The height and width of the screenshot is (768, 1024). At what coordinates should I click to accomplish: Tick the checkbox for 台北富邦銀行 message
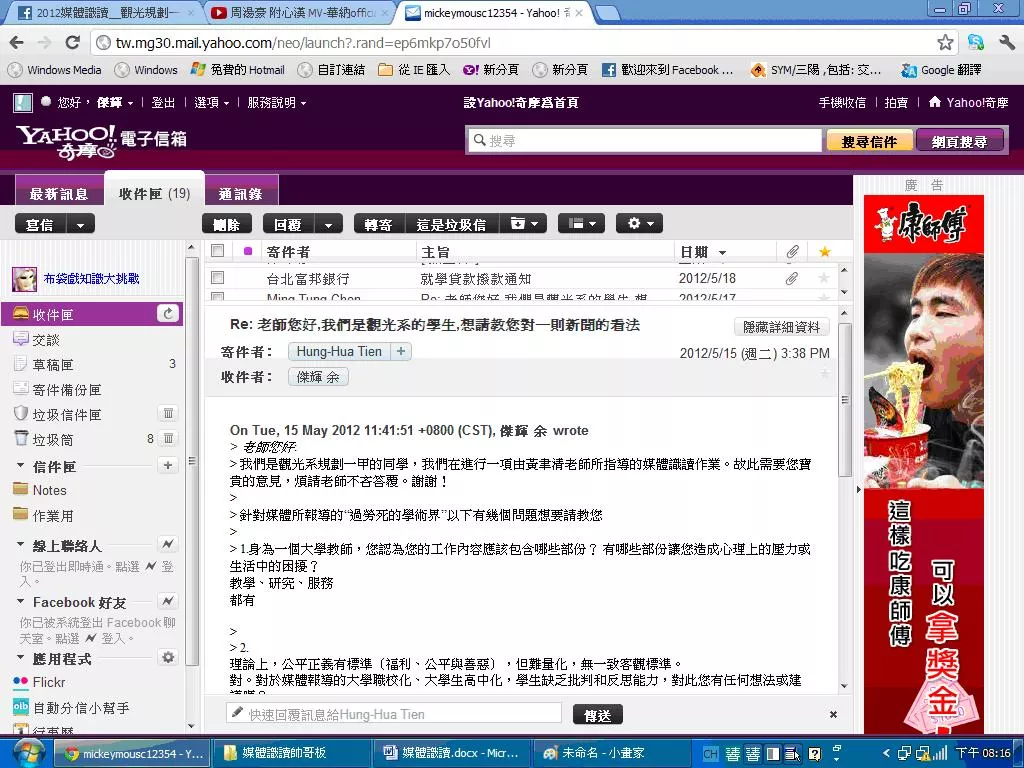point(217,278)
